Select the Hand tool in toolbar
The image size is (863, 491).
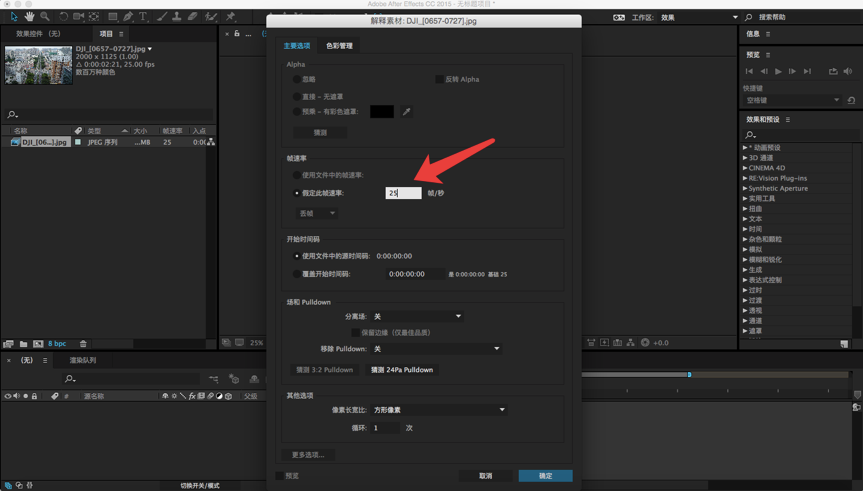click(29, 17)
